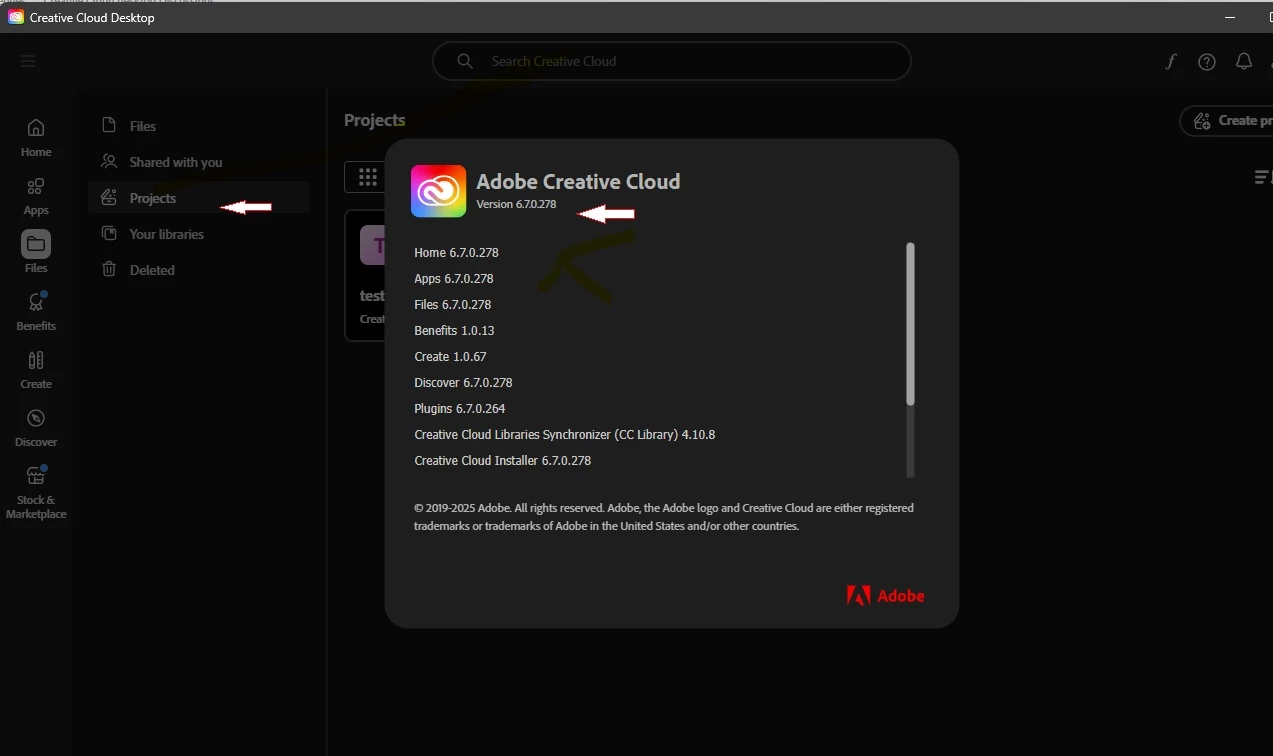
Task: Open Benefits in the sidebar
Action: coord(36,311)
